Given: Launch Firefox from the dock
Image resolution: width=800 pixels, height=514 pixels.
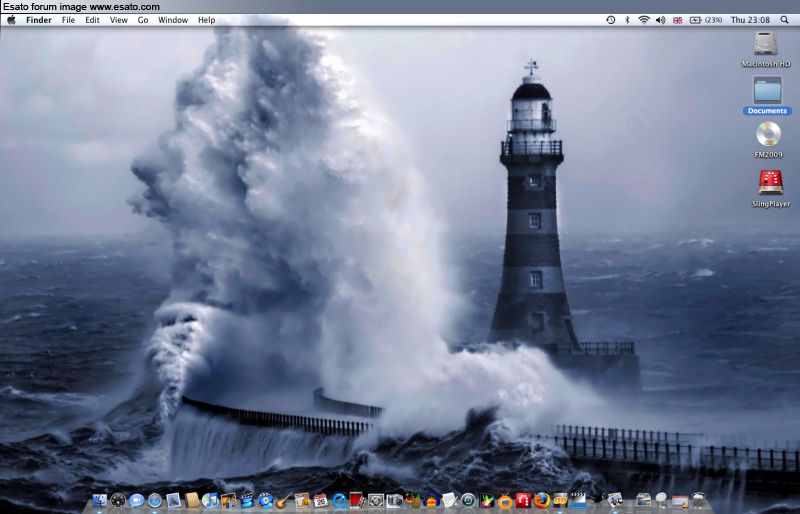Looking at the screenshot, I should pyautogui.click(x=541, y=500).
